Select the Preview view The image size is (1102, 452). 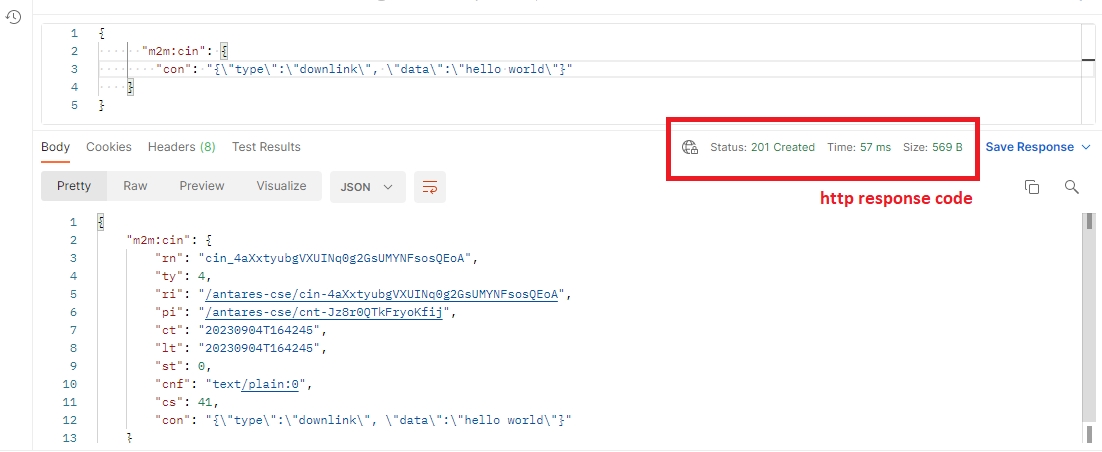202,186
